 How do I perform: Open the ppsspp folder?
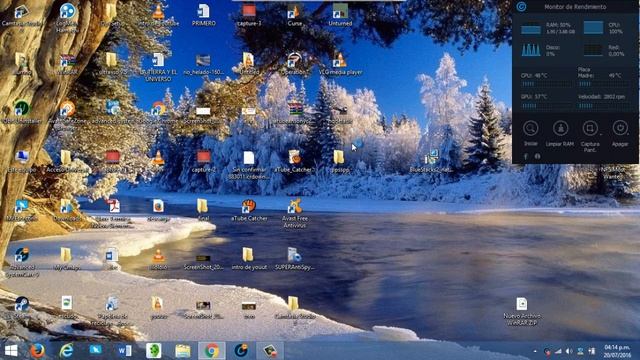tap(339, 160)
